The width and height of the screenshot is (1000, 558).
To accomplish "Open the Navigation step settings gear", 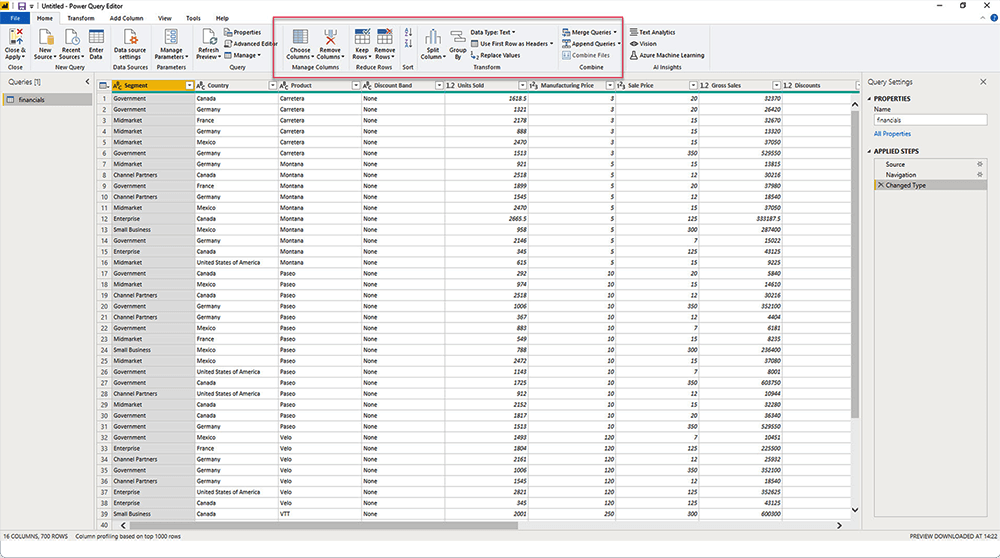I will coord(980,174).
